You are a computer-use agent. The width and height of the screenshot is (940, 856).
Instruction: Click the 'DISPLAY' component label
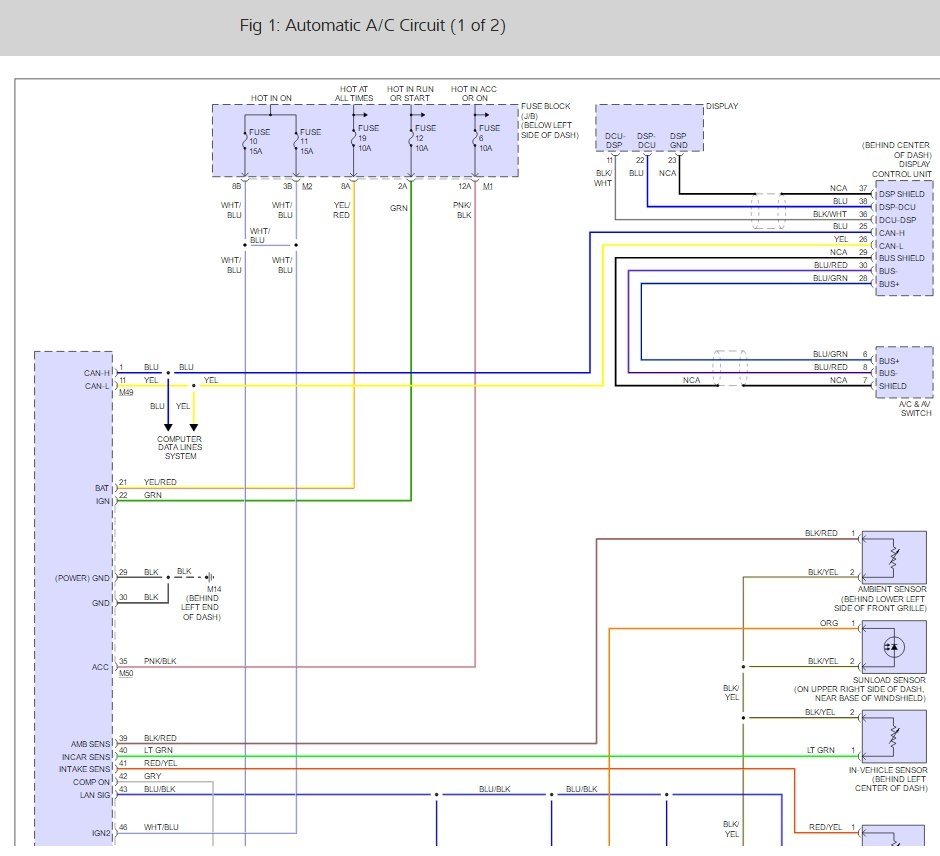722,106
